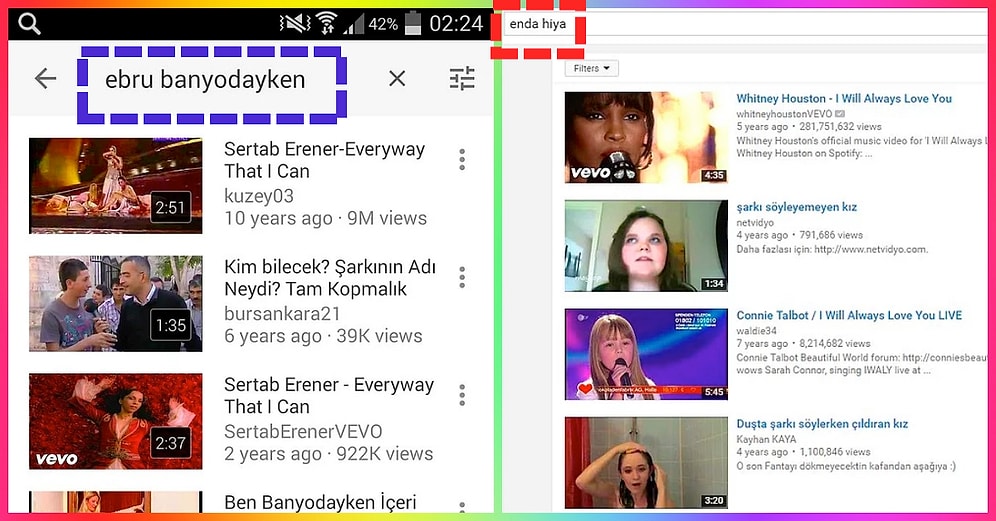The image size is (996, 521).
Task: Expand the Filters dropdown
Action: click(591, 69)
